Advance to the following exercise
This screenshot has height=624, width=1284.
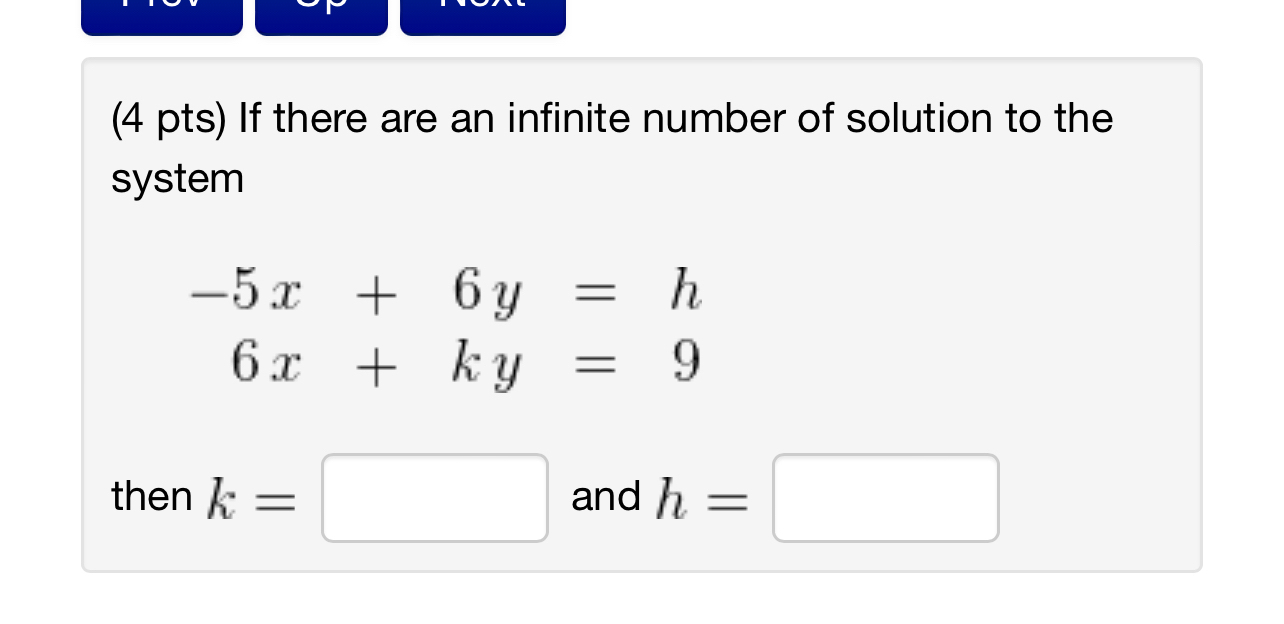point(482,10)
